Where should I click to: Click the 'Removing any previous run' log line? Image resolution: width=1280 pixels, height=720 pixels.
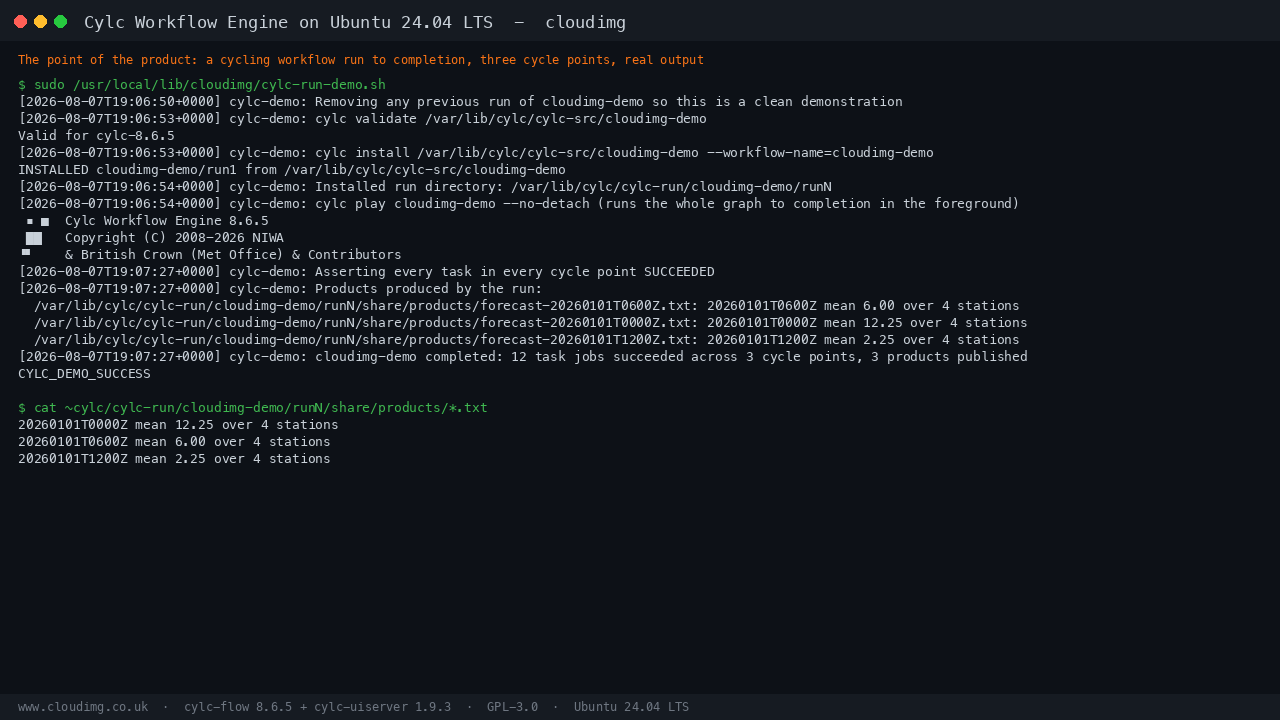click(460, 102)
